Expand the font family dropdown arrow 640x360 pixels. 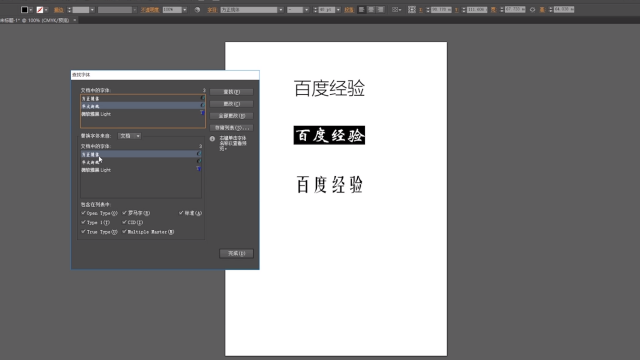(x=281, y=10)
